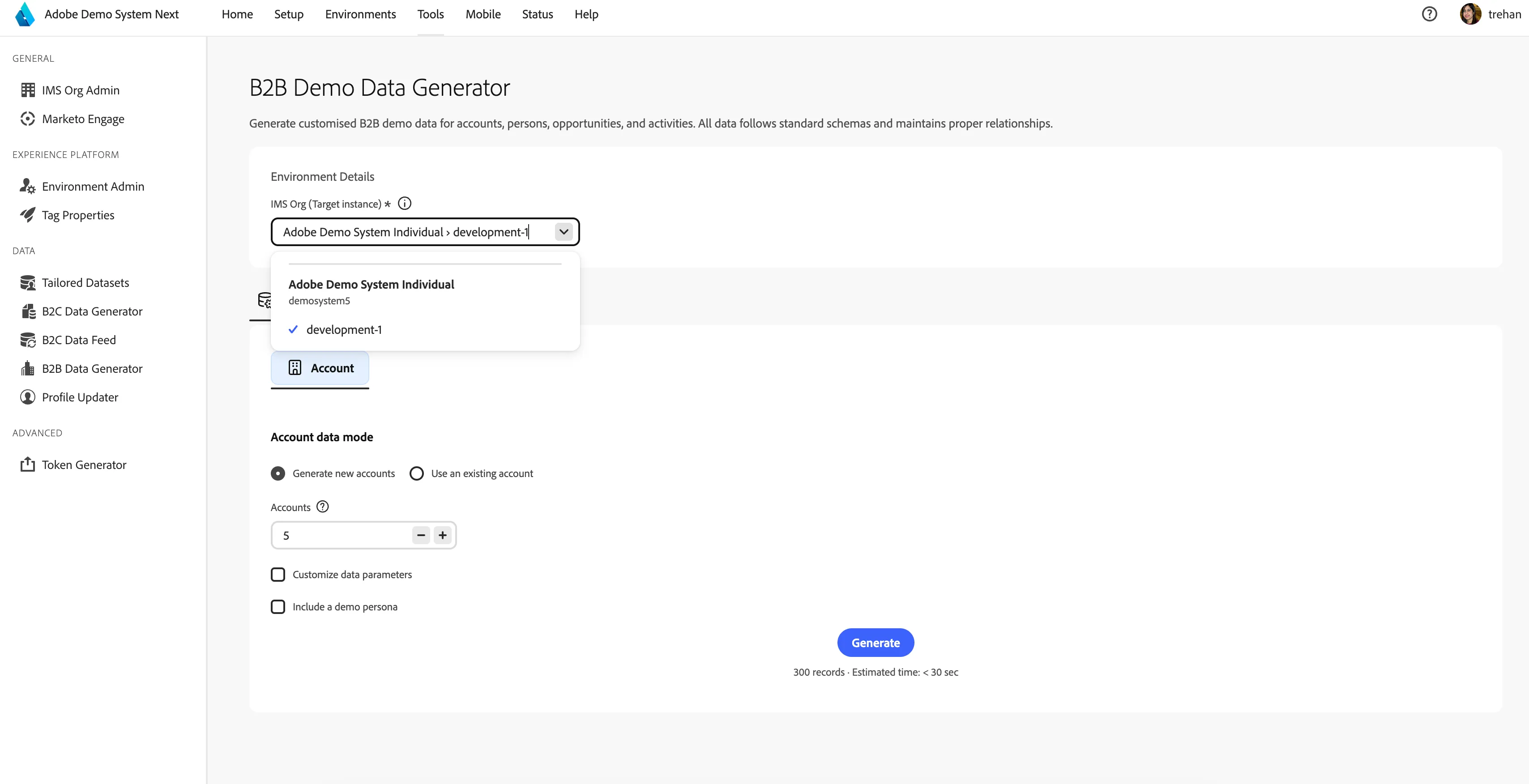Click the building icon on Account tab

click(295, 368)
